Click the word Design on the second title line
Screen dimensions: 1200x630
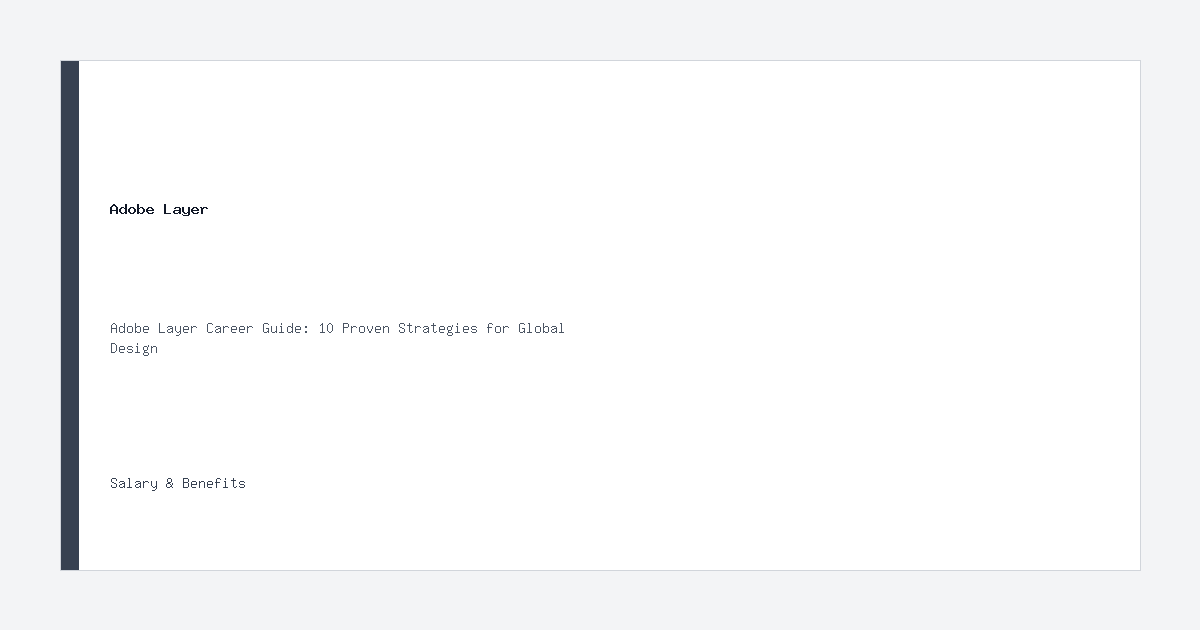coord(134,349)
